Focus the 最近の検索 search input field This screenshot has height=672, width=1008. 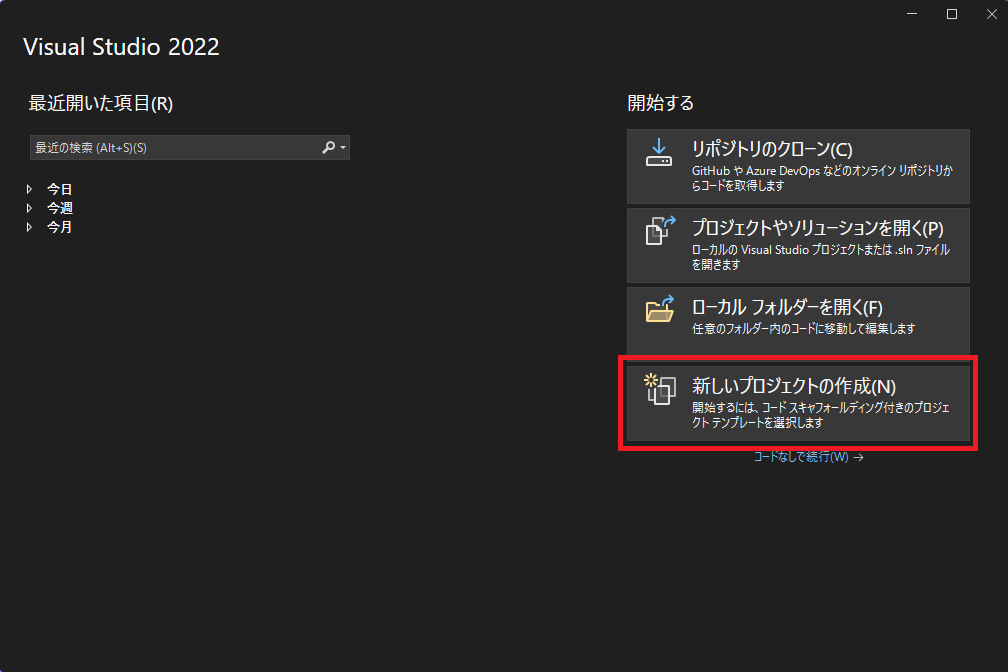click(170, 148)
